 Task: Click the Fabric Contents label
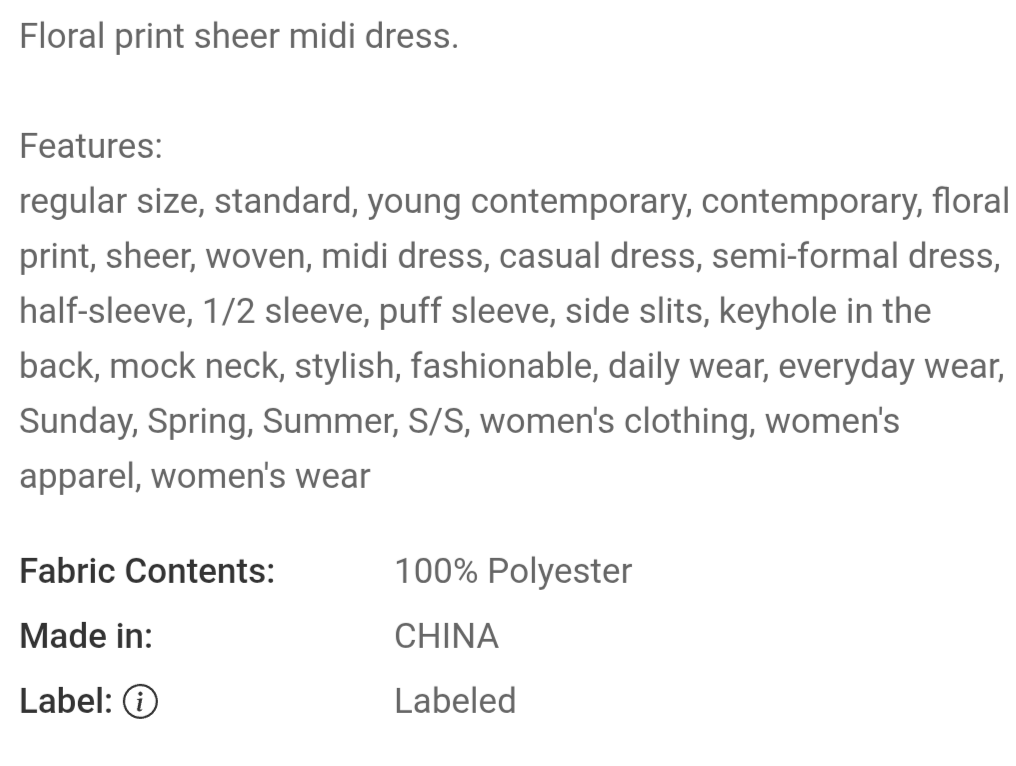pos(147,572)
